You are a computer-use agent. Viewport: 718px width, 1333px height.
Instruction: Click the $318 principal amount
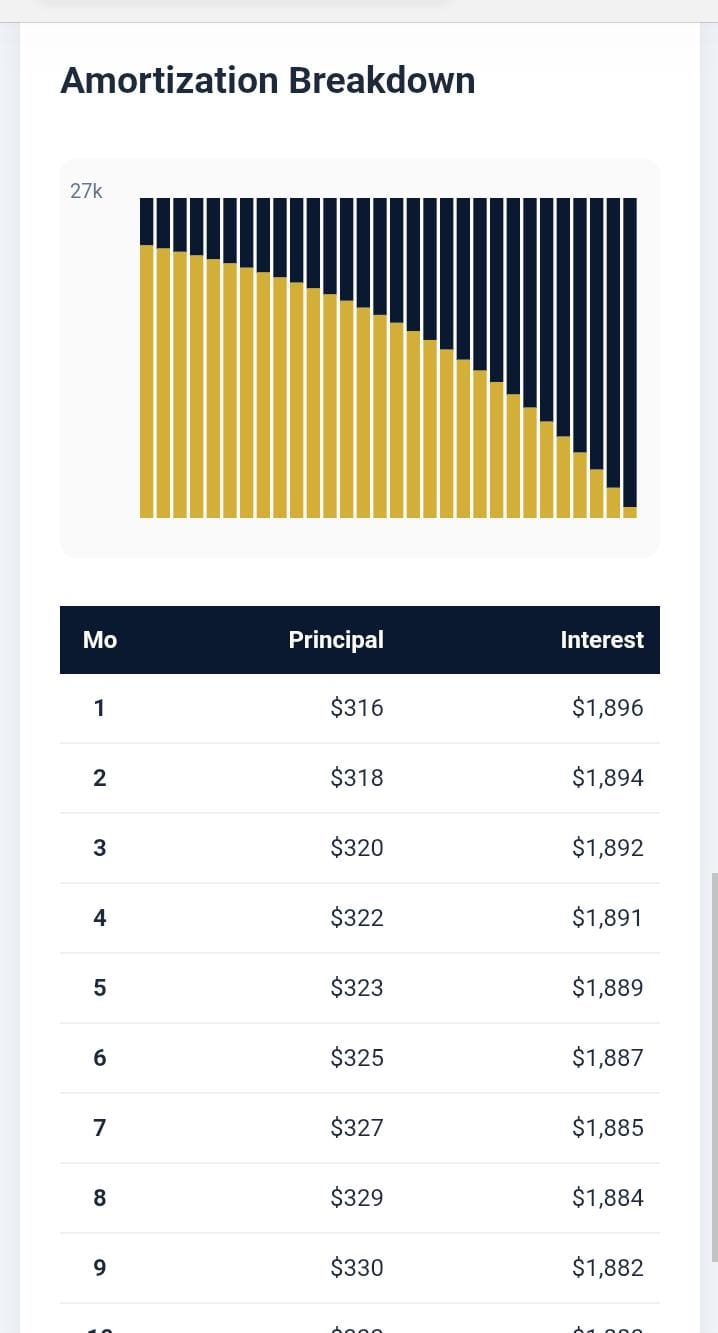coord(357,778)
